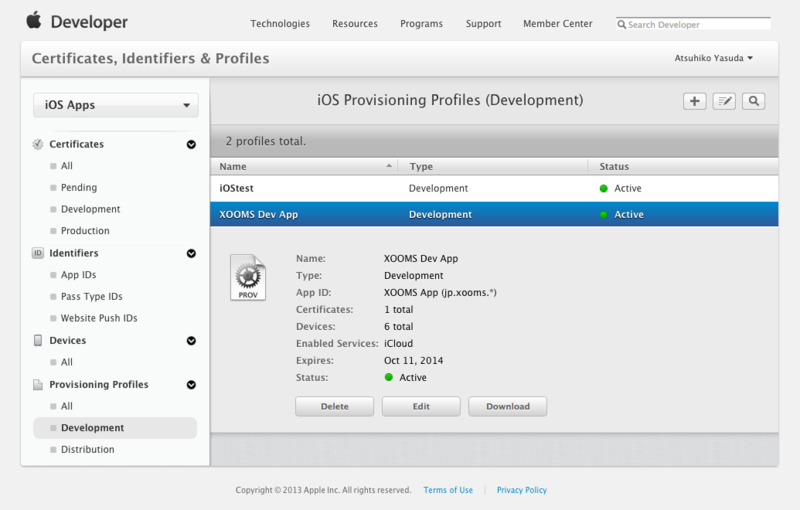Sort by the Type column header
Screen dimensions: 800x510
pyautogui.click(x=492, y=166)
